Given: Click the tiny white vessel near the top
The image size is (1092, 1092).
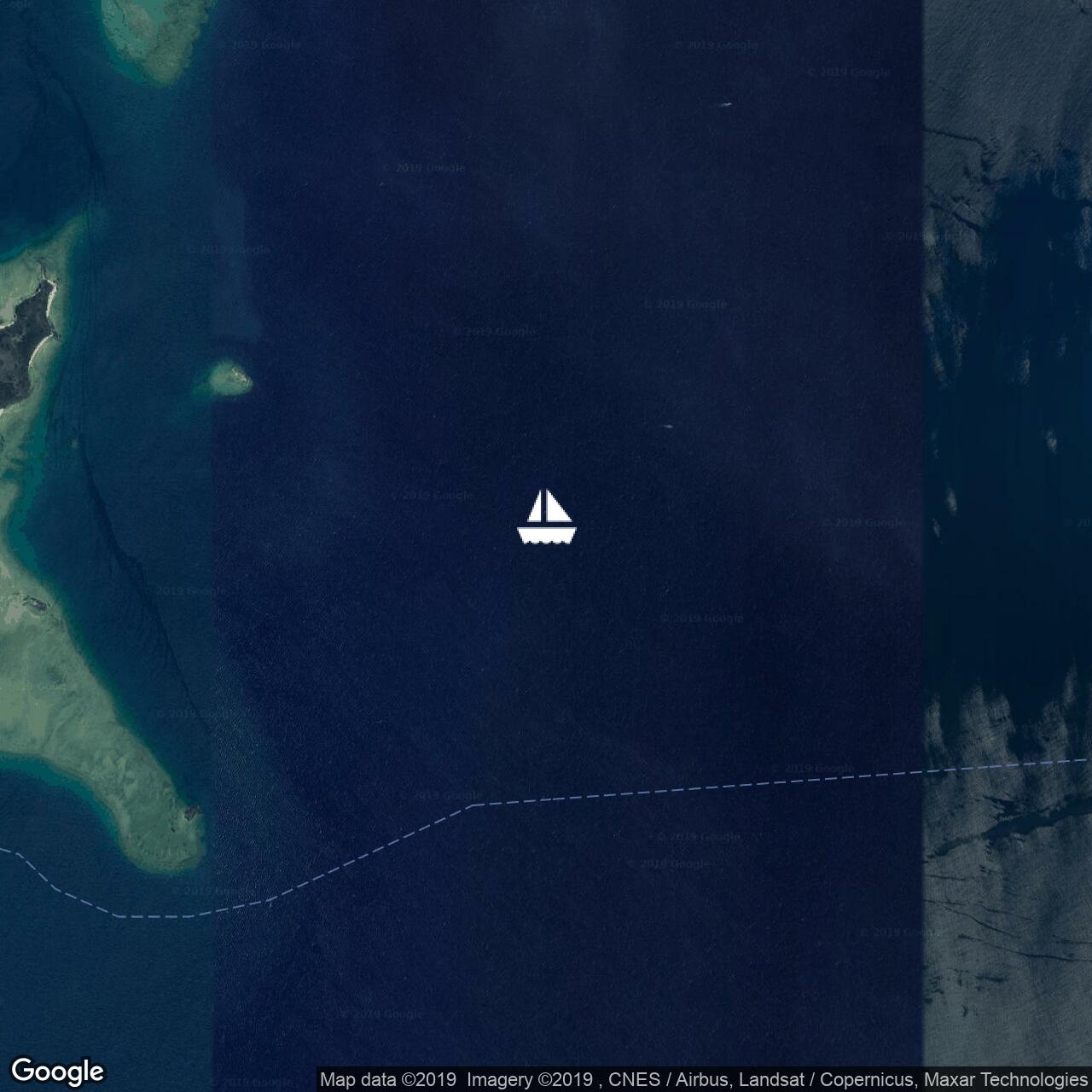Looking at the screenshot, I should coord(726,105).
